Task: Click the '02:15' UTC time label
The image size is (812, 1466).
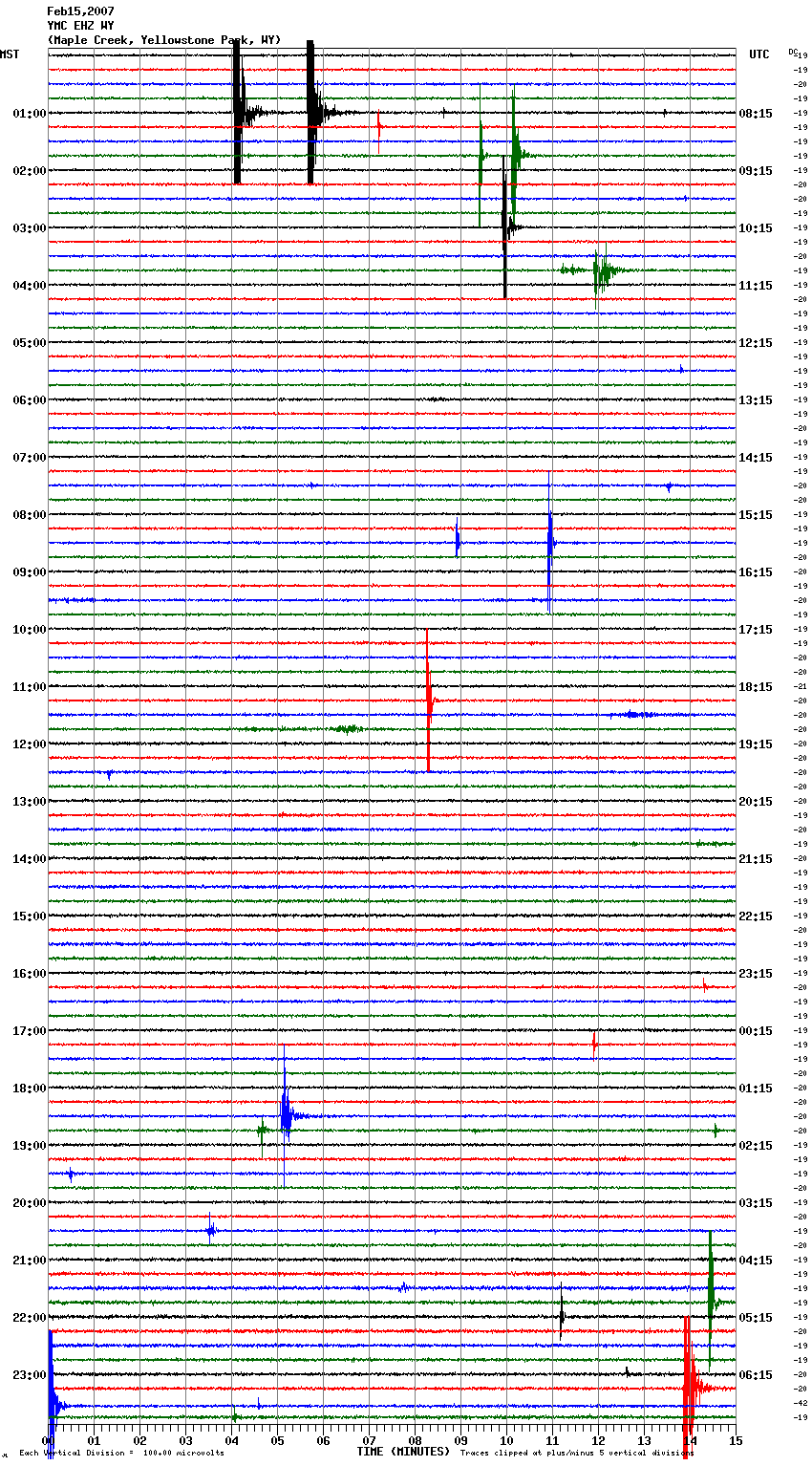Action: click(756, 1146)
